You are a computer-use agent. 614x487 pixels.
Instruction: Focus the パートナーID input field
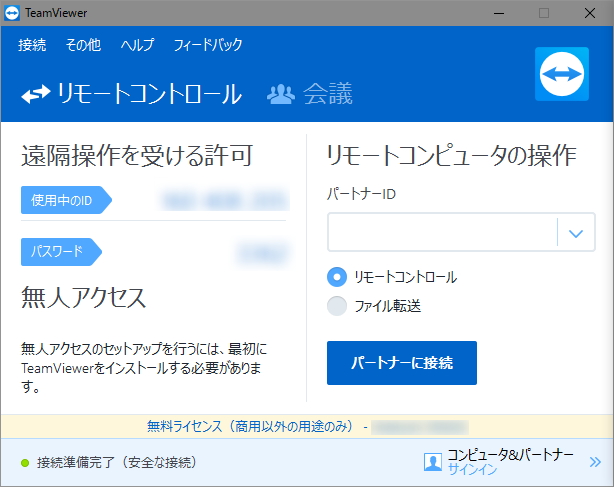(442, 232)
